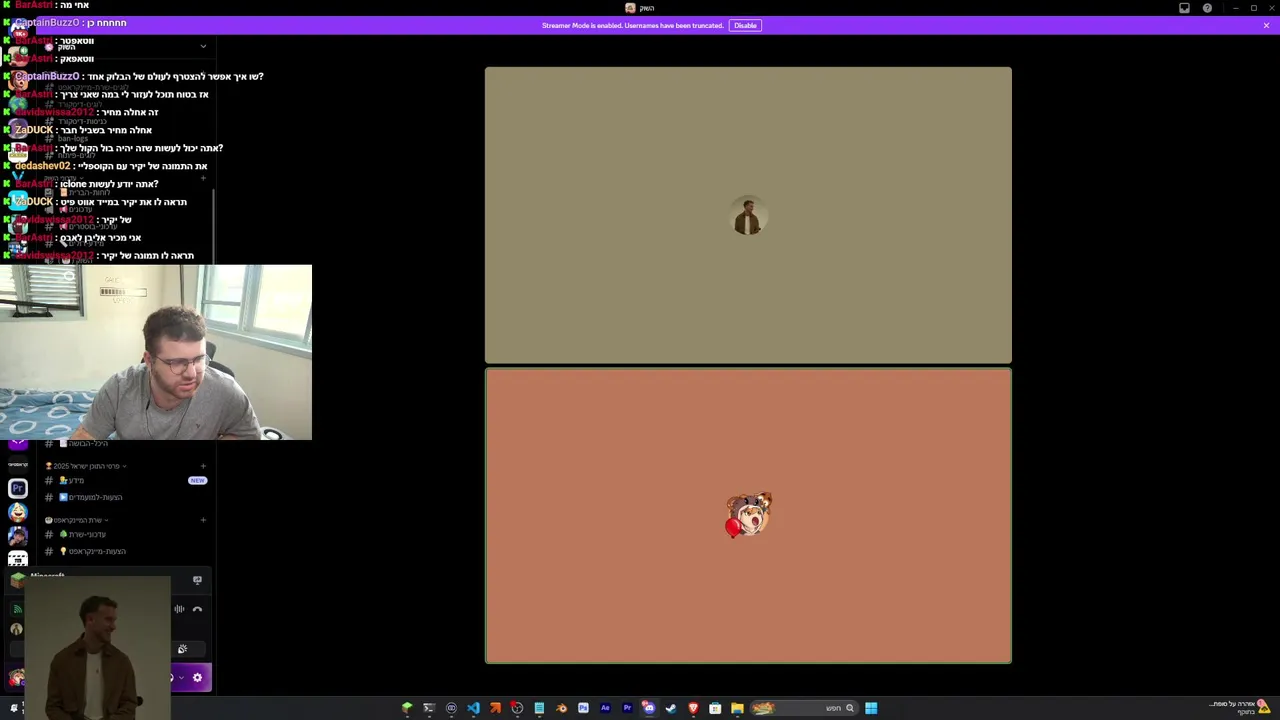Open the 'היכל-הבושה' channel

point(125,443)
